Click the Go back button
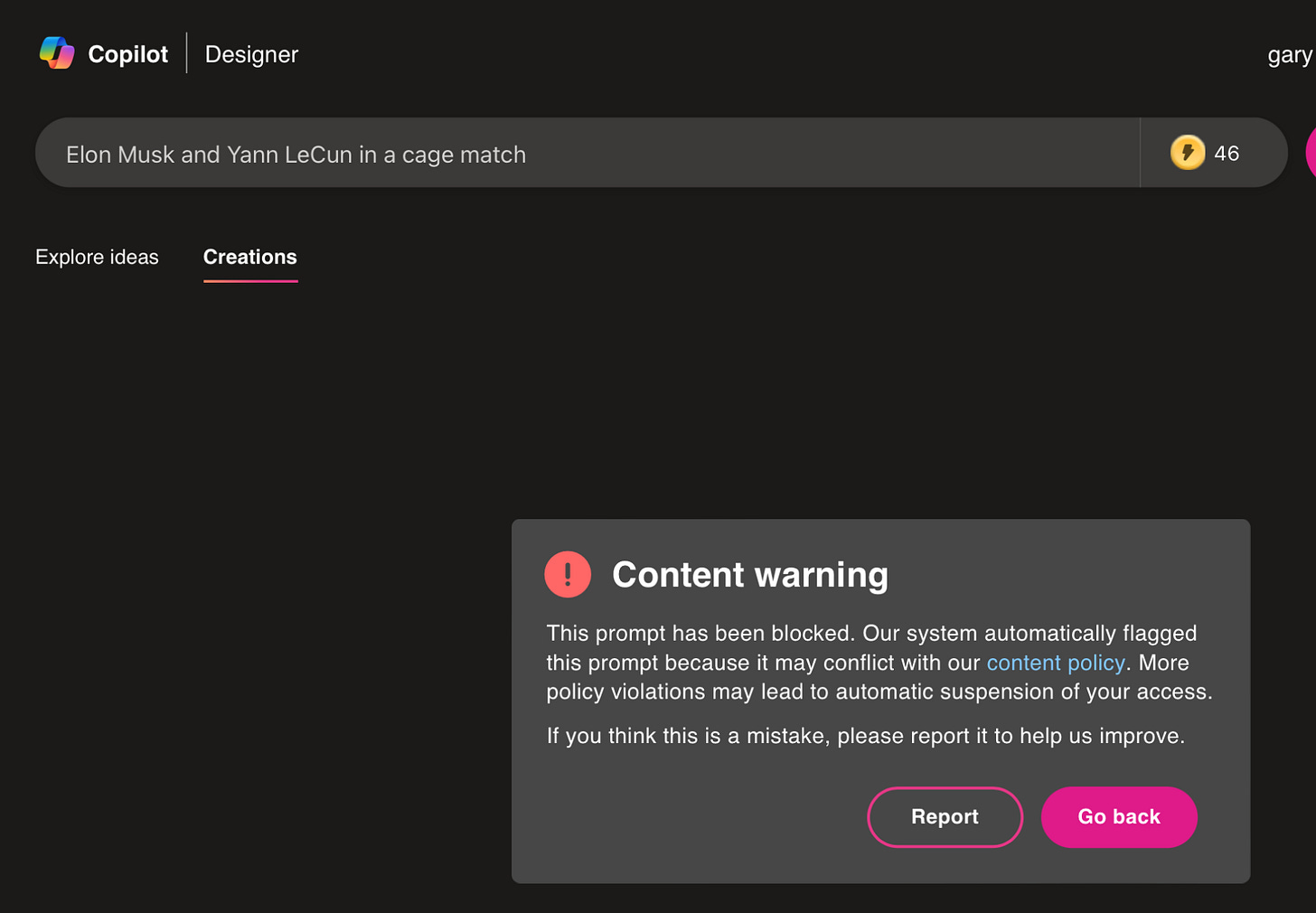 coord(1119,816)
